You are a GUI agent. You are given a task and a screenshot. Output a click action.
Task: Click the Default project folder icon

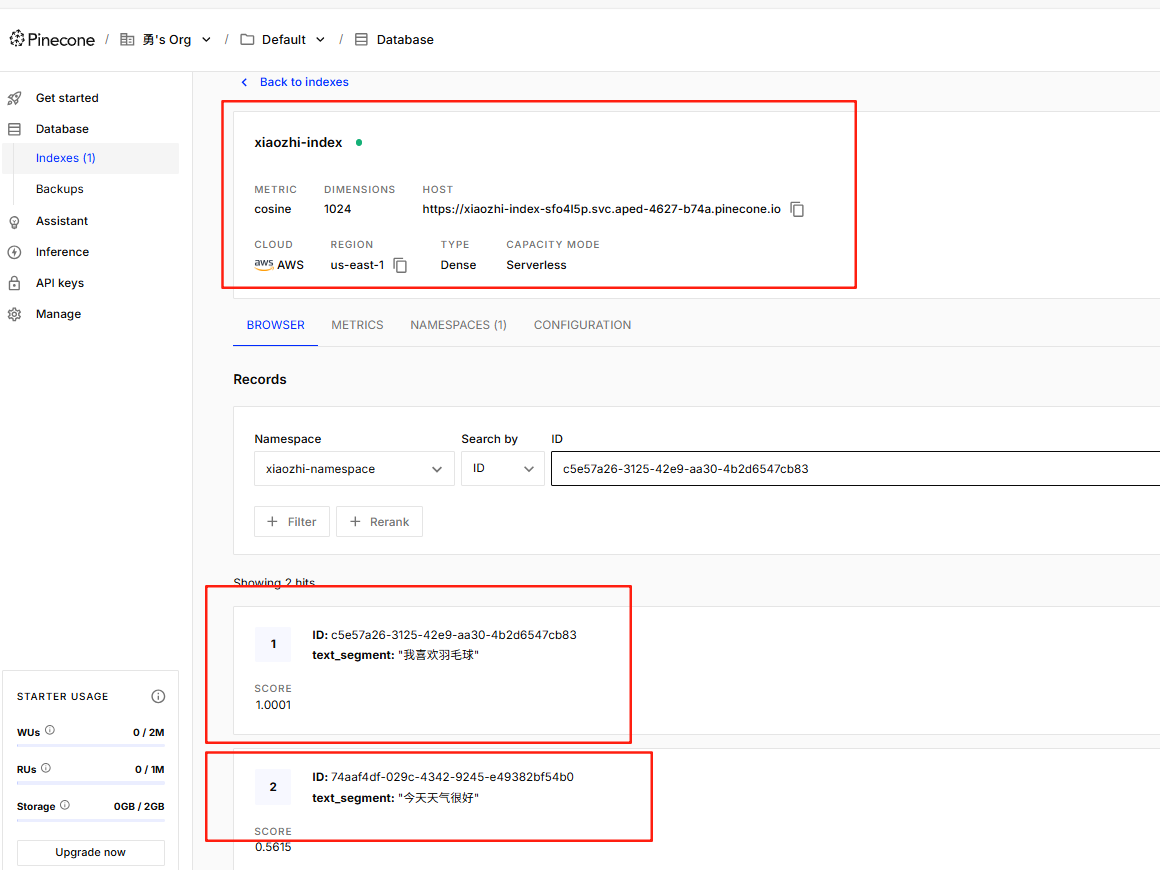pos(247,39)
